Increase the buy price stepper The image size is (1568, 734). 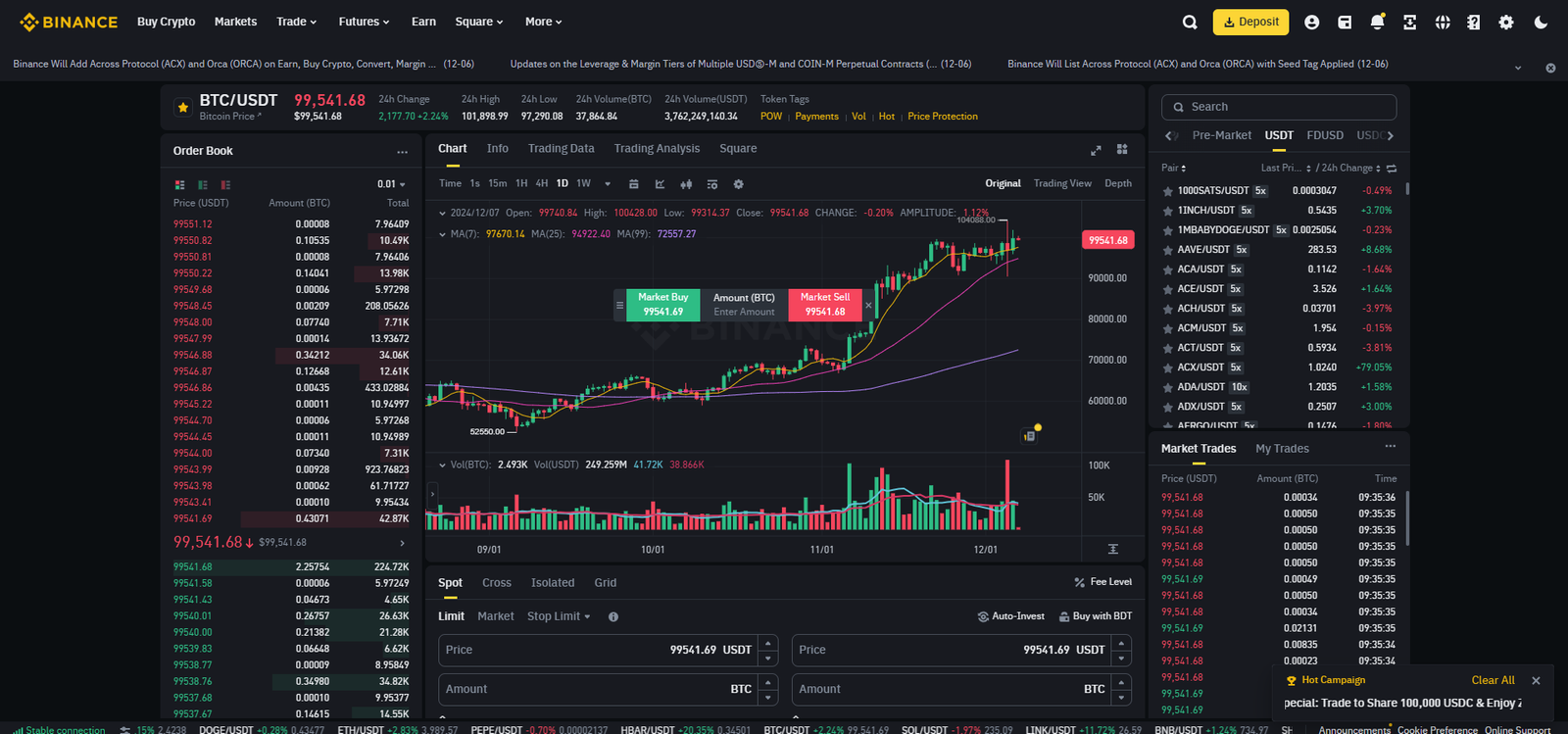point(769,643)
